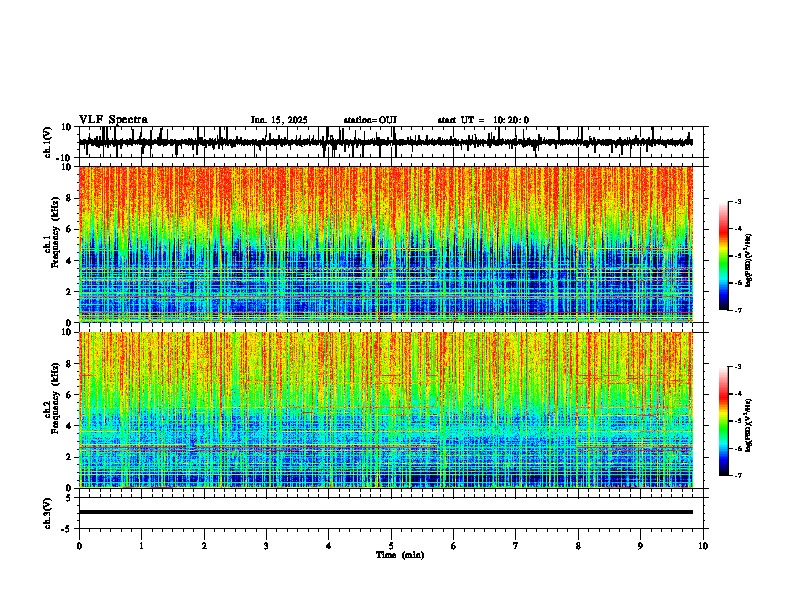Click the "4" time axis tick label
The height and width of the screenshot is (612, 792).
(x=328, y=546)
